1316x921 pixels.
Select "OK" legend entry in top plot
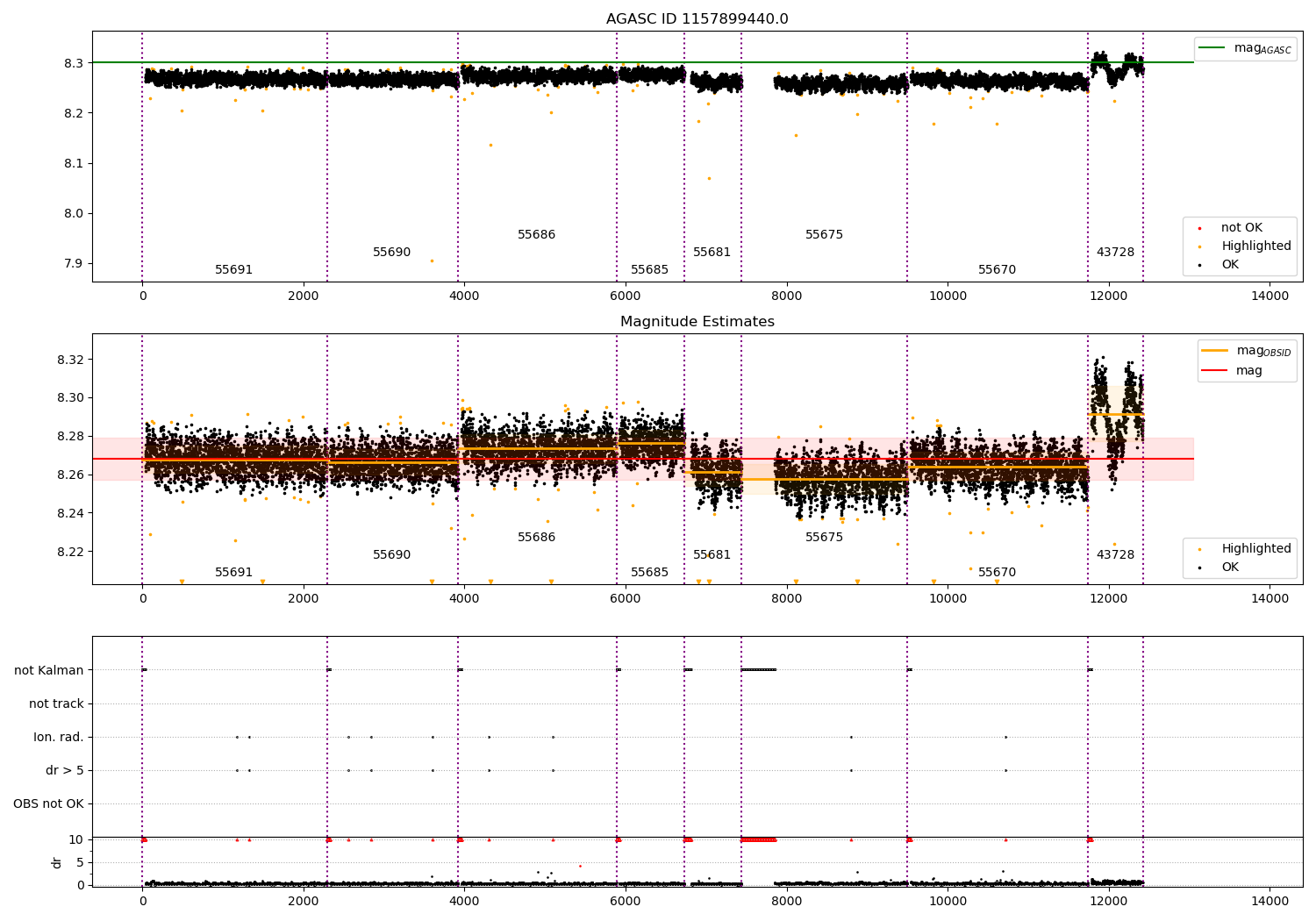point(1230,265)
